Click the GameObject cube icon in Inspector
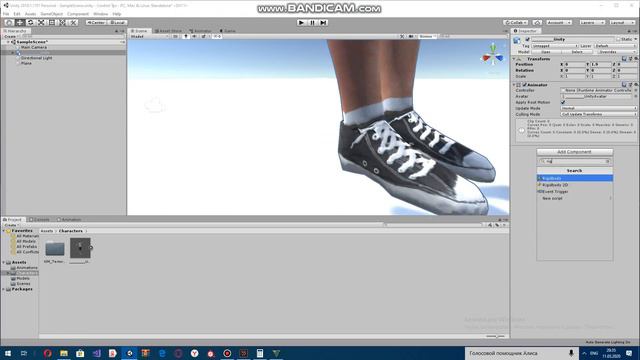 517,40
